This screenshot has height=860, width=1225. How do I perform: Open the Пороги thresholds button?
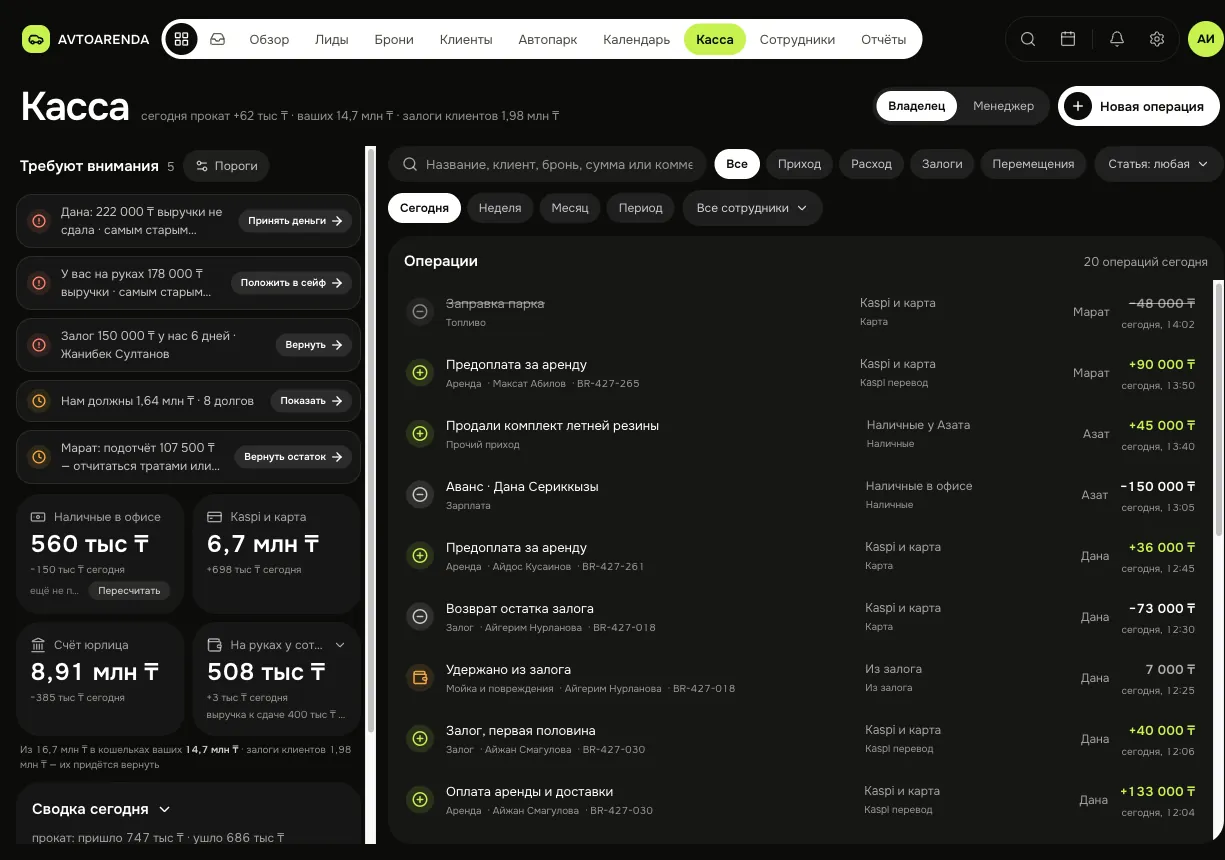227,166
